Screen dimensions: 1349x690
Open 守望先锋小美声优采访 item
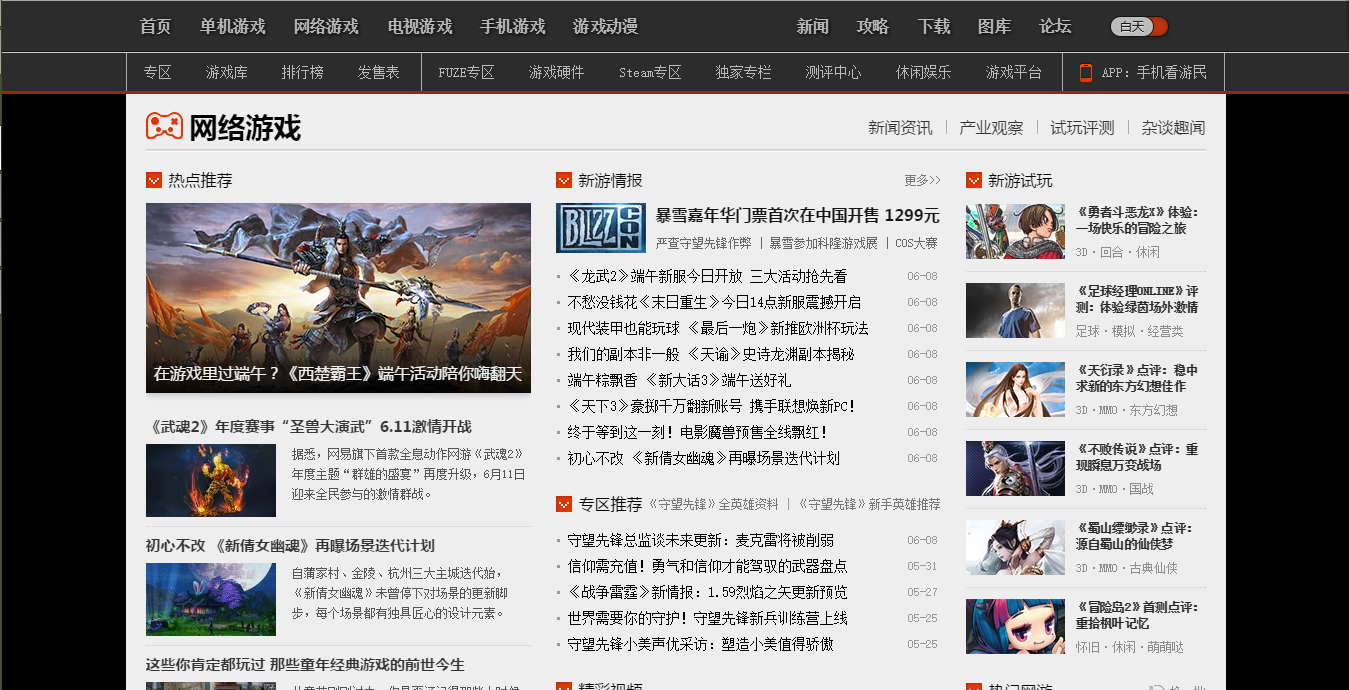click(700, 644)
